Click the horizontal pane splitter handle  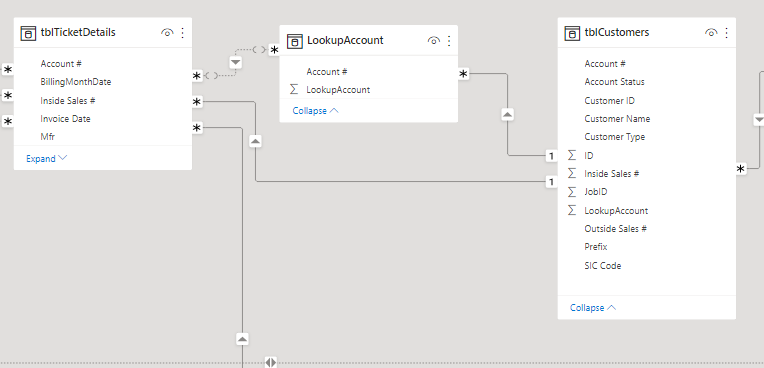(x=271, y=362)
